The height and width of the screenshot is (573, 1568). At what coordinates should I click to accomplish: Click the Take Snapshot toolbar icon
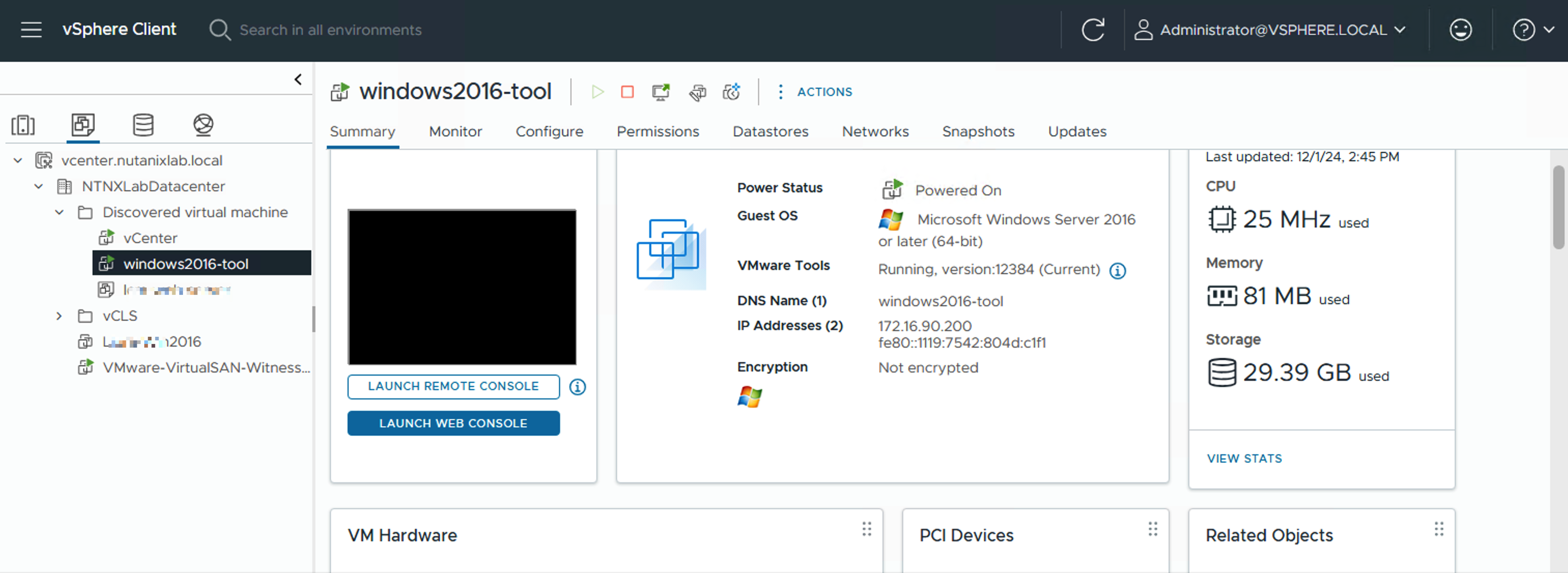click(x=731, y=92)
